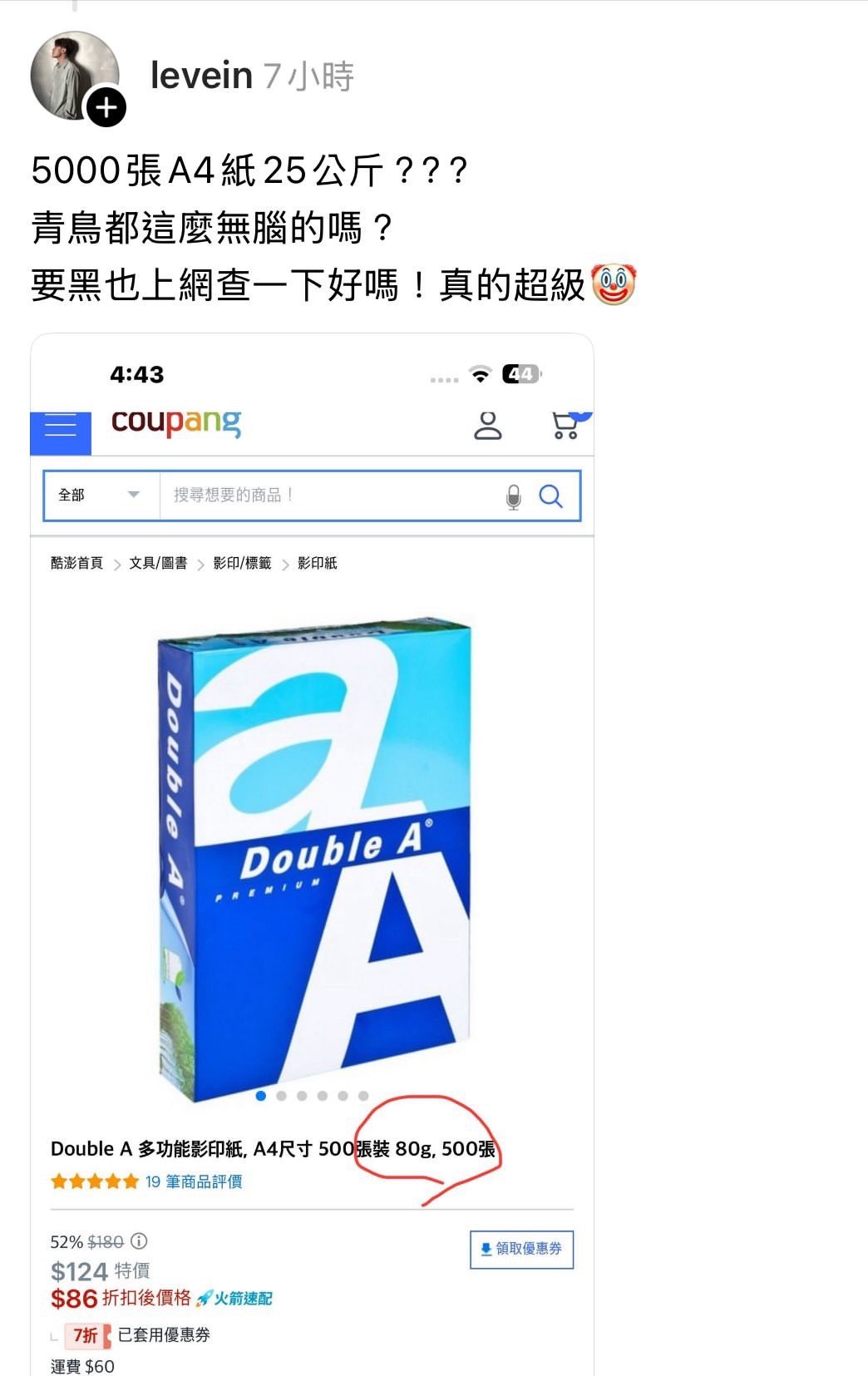Screen dimensions: 868x1376
Task: Click the 領取優惠券 coupon button
Action: 521,1249
